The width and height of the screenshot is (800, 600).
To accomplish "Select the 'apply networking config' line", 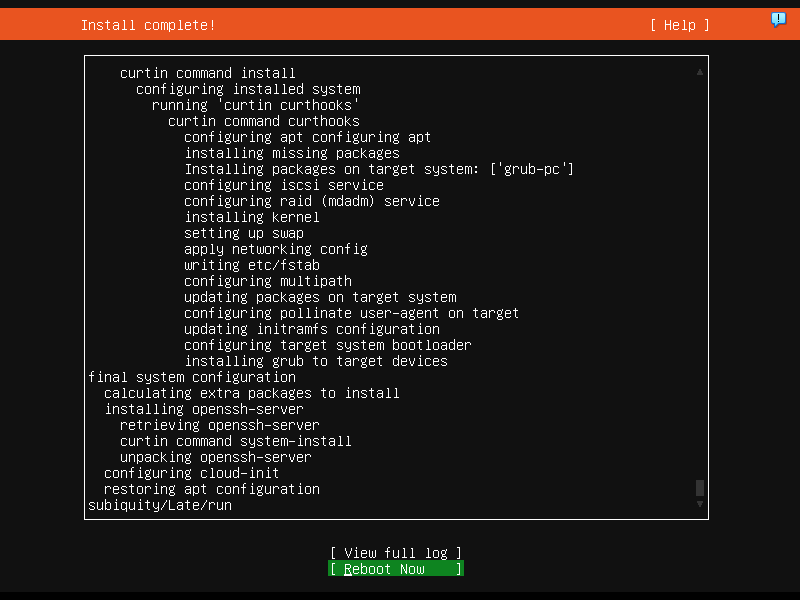I will 276,249.
